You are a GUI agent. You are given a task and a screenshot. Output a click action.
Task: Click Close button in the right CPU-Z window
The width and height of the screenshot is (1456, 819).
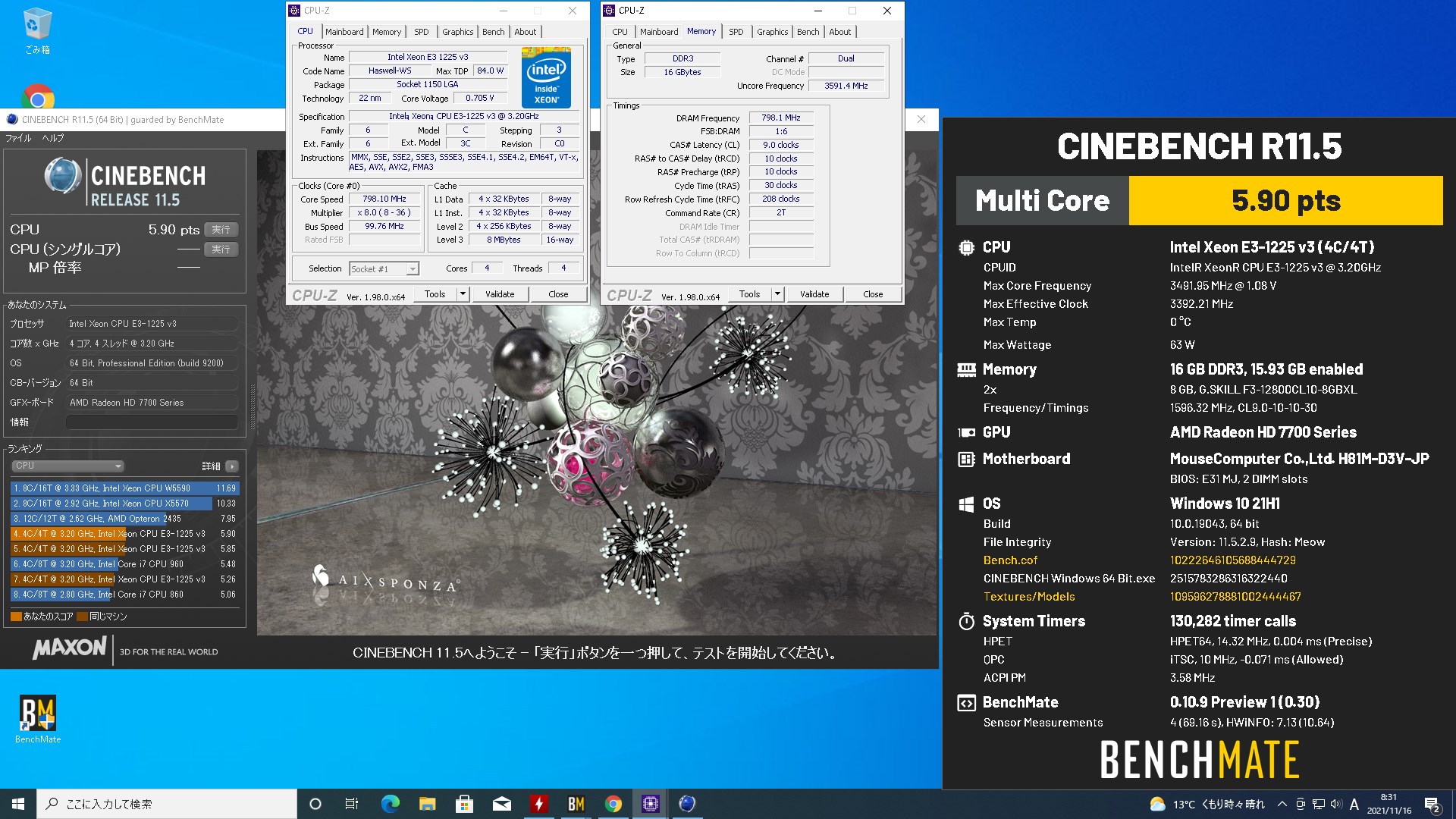pos(873,294)
